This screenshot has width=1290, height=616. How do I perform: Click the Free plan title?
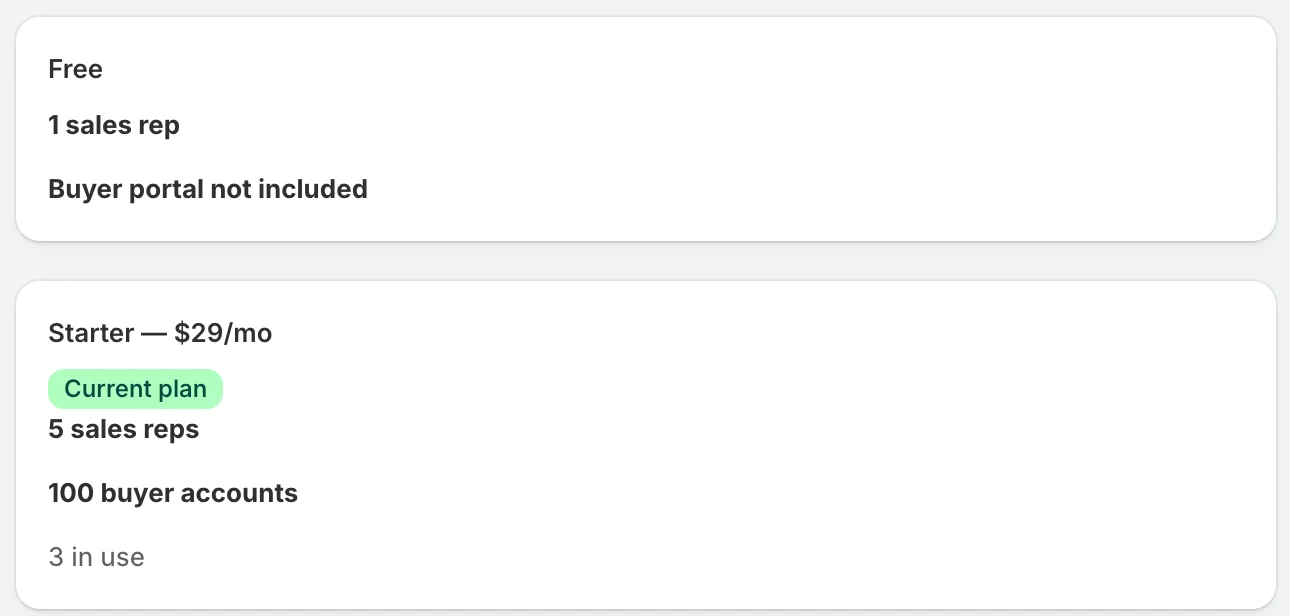click(75, 69)
